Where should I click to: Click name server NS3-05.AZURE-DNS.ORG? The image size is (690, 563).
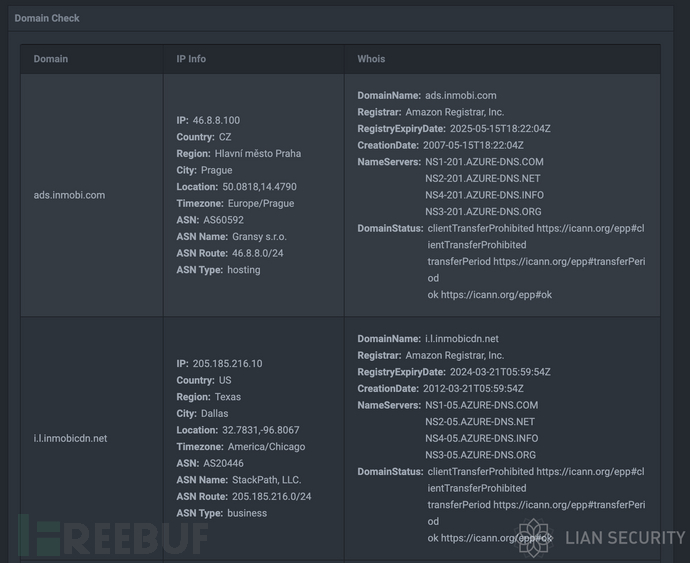pos(481,455)
